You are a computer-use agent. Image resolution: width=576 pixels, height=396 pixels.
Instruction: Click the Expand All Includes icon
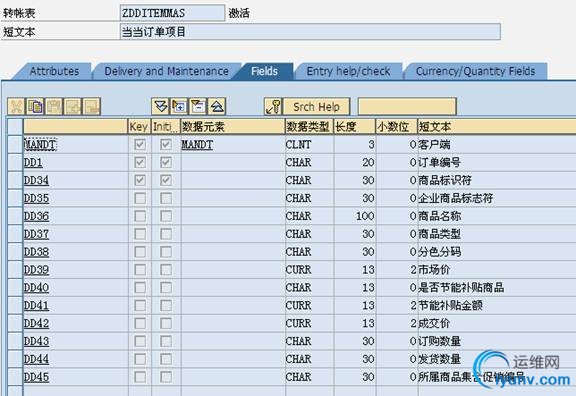click(x=161, y=107)
